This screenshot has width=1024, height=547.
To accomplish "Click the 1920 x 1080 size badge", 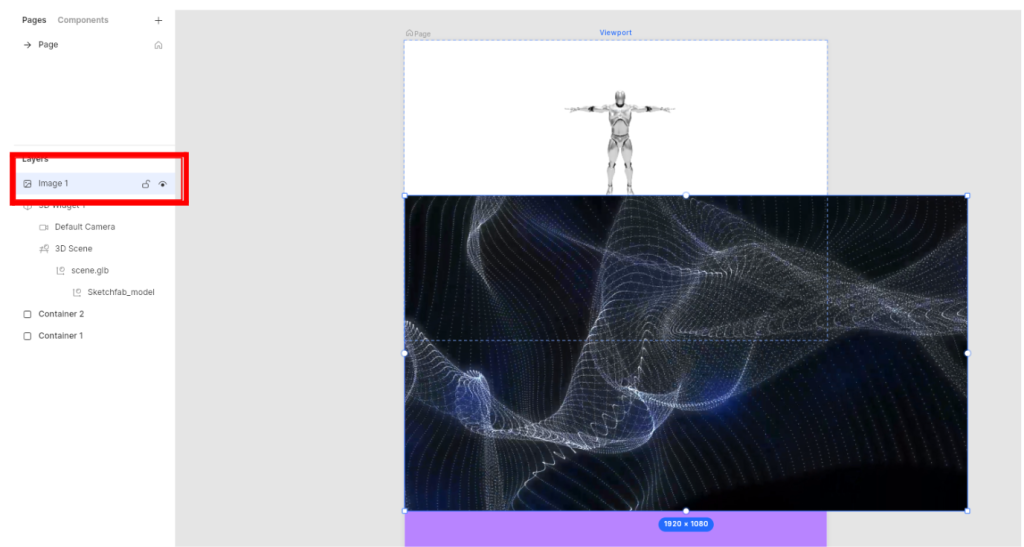I will pyautogui.click(x=685, y=524).
